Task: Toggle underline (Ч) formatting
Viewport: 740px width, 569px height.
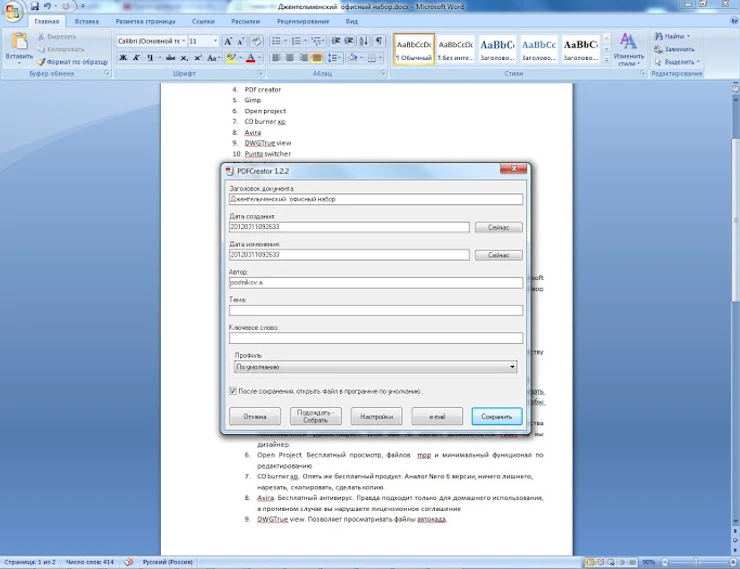Action: click(150, 58)
